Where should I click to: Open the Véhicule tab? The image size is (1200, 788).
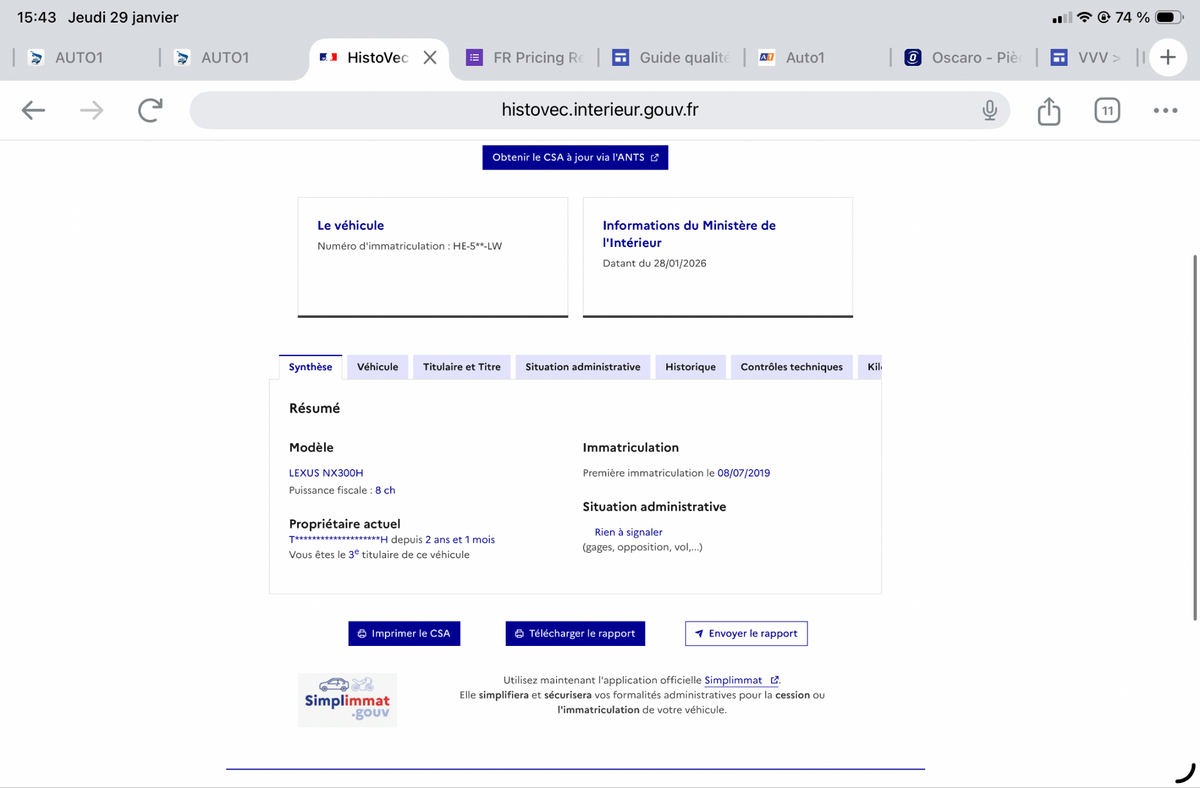pyautogui.click(x=377, y=367)
